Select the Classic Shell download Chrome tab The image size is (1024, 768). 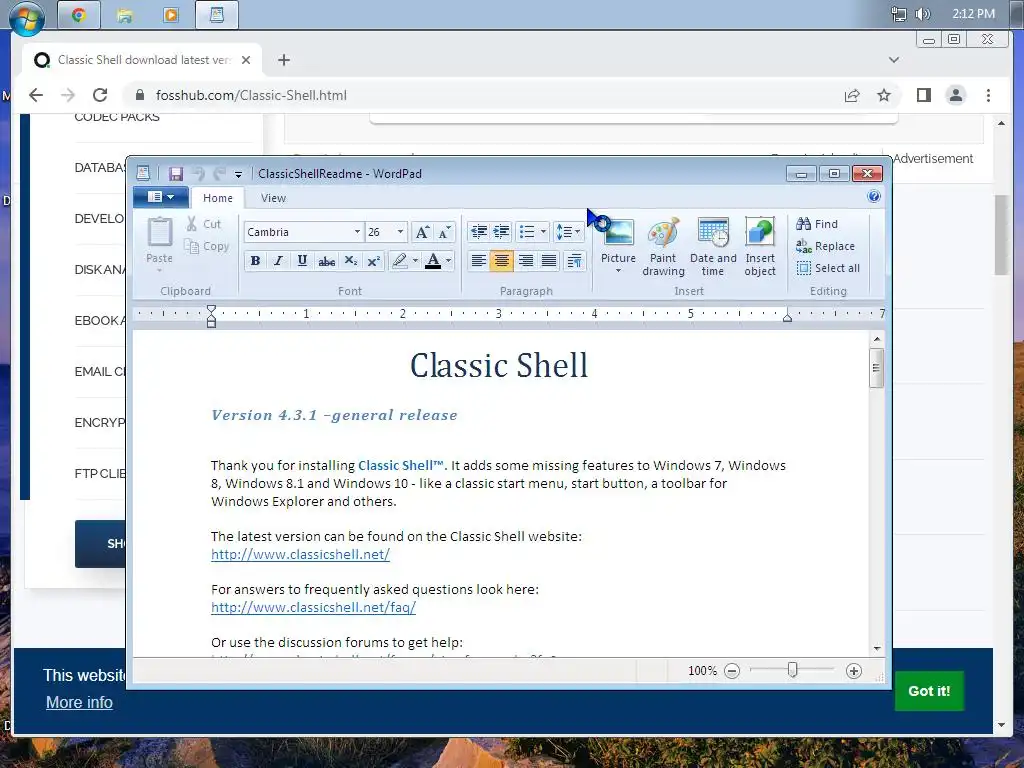[143, 60]
